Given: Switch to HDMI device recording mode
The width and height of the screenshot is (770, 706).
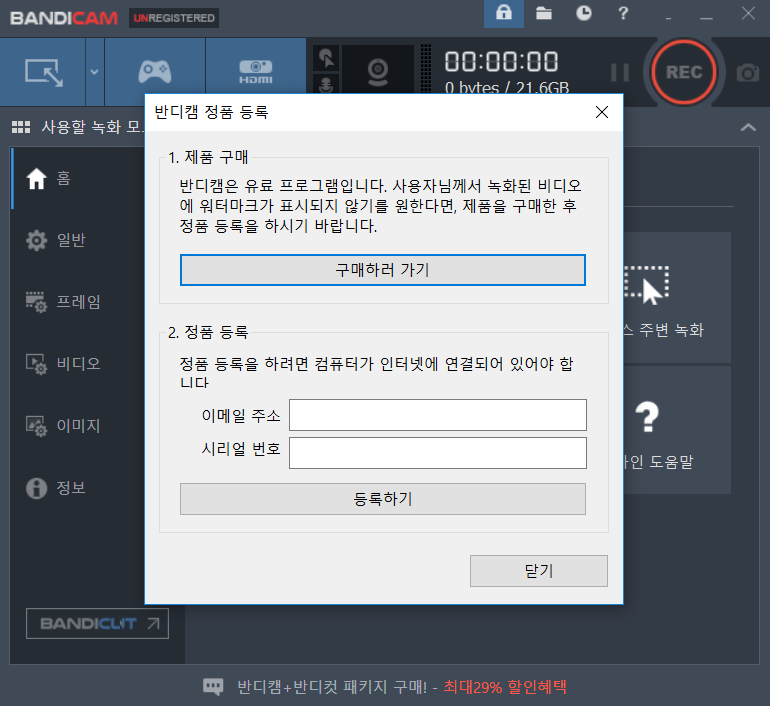Looking at the screenshot, I should point(256,72).
